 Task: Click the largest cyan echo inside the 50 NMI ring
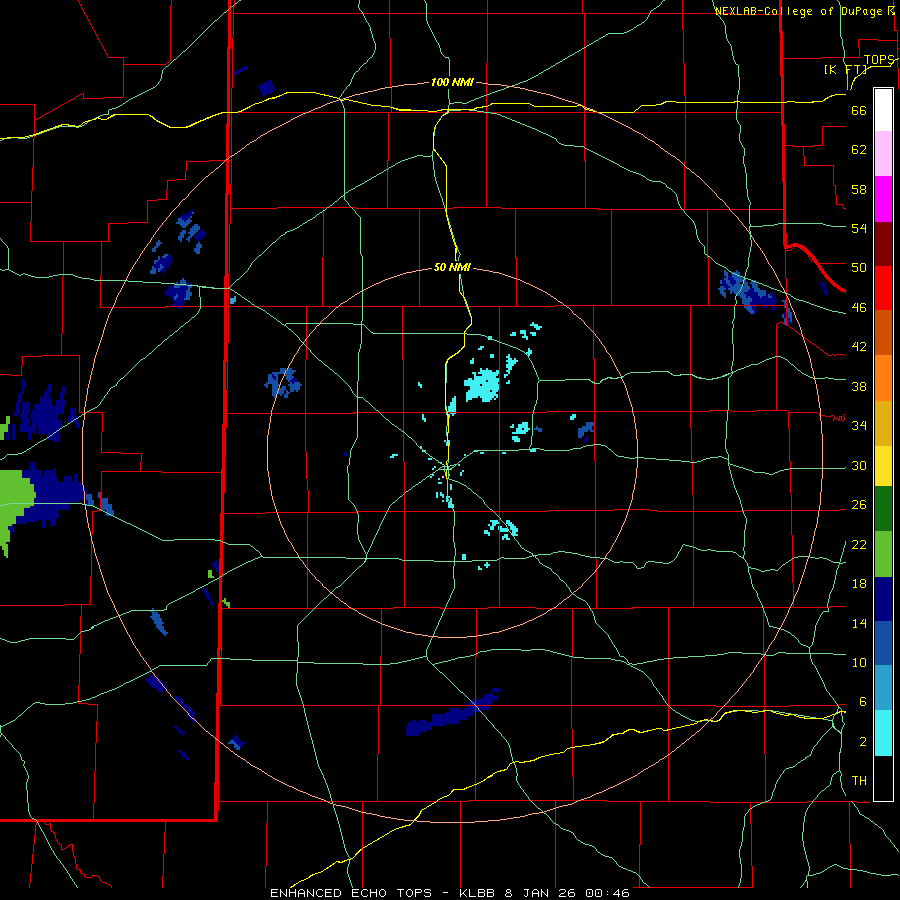(482, 384)
